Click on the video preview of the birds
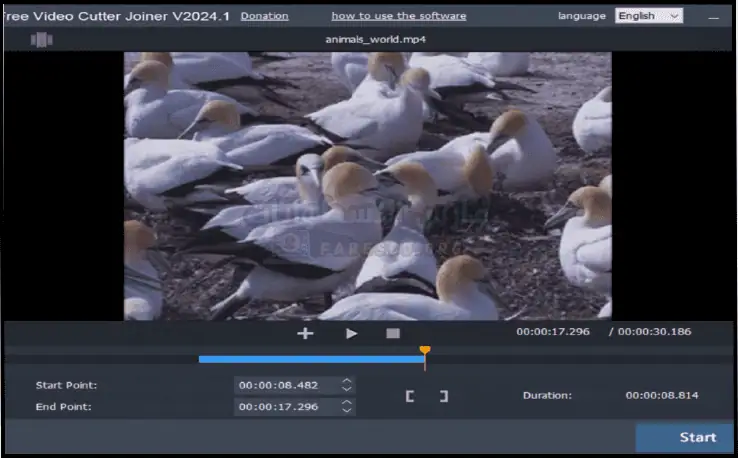Viewport: 738px width, 458px height. [x=367, y=185]
